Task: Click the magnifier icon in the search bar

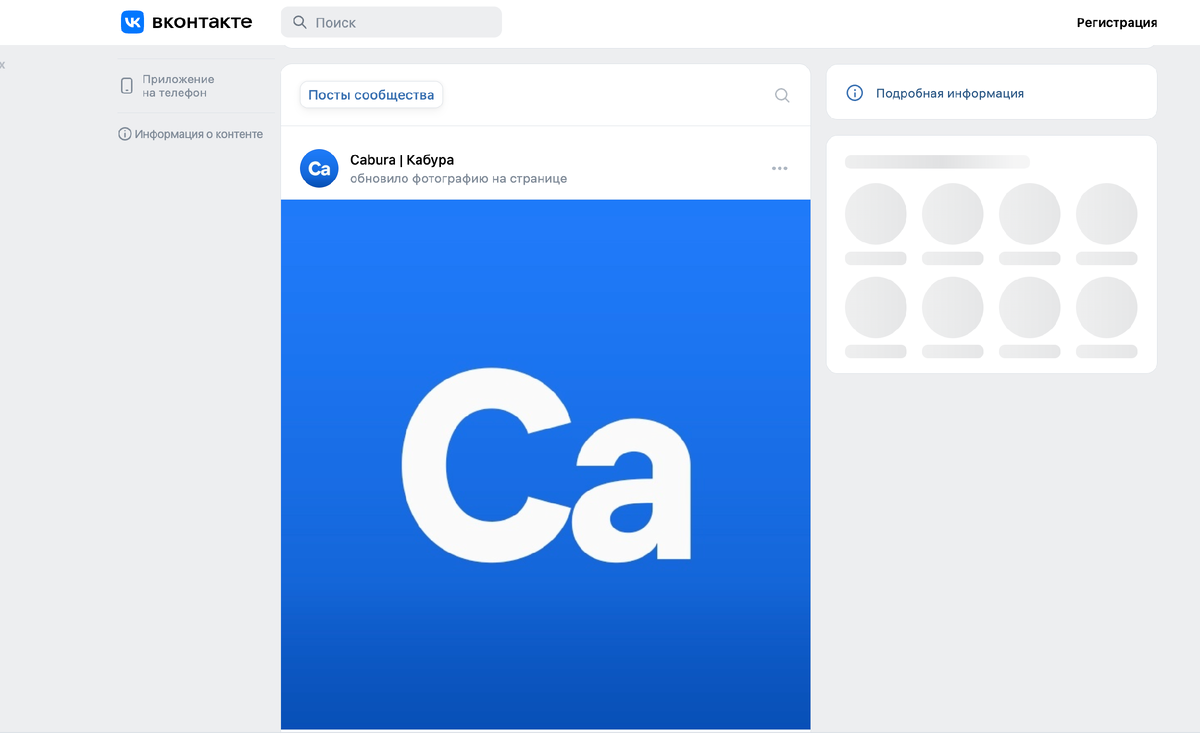Action: [x=300, y=22]
